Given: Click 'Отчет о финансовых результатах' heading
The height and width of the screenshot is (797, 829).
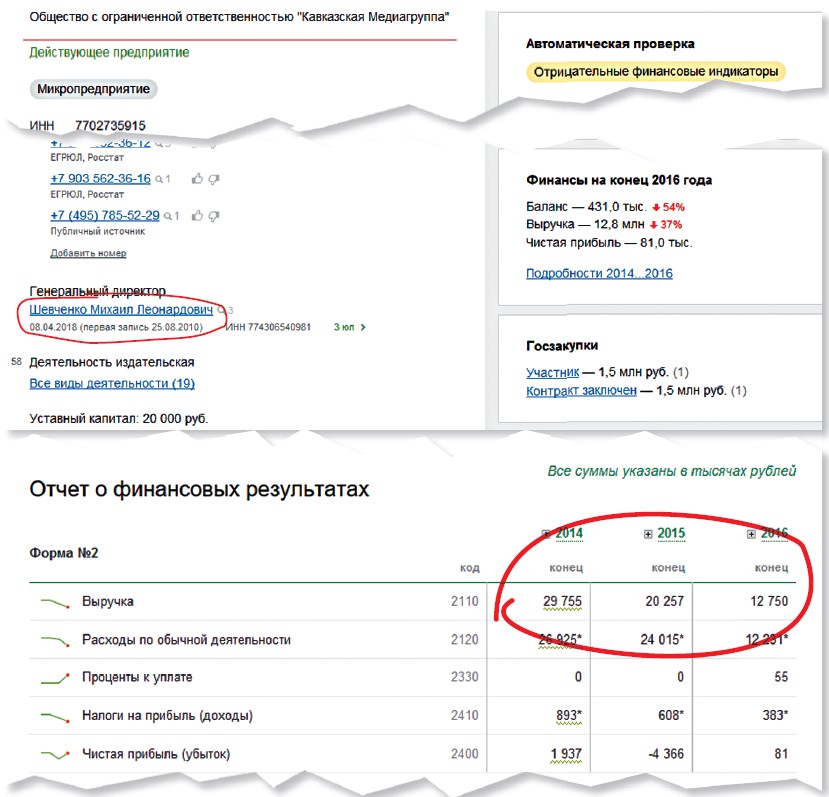Looking at the screenshot, I should click(x=199, y=489).
